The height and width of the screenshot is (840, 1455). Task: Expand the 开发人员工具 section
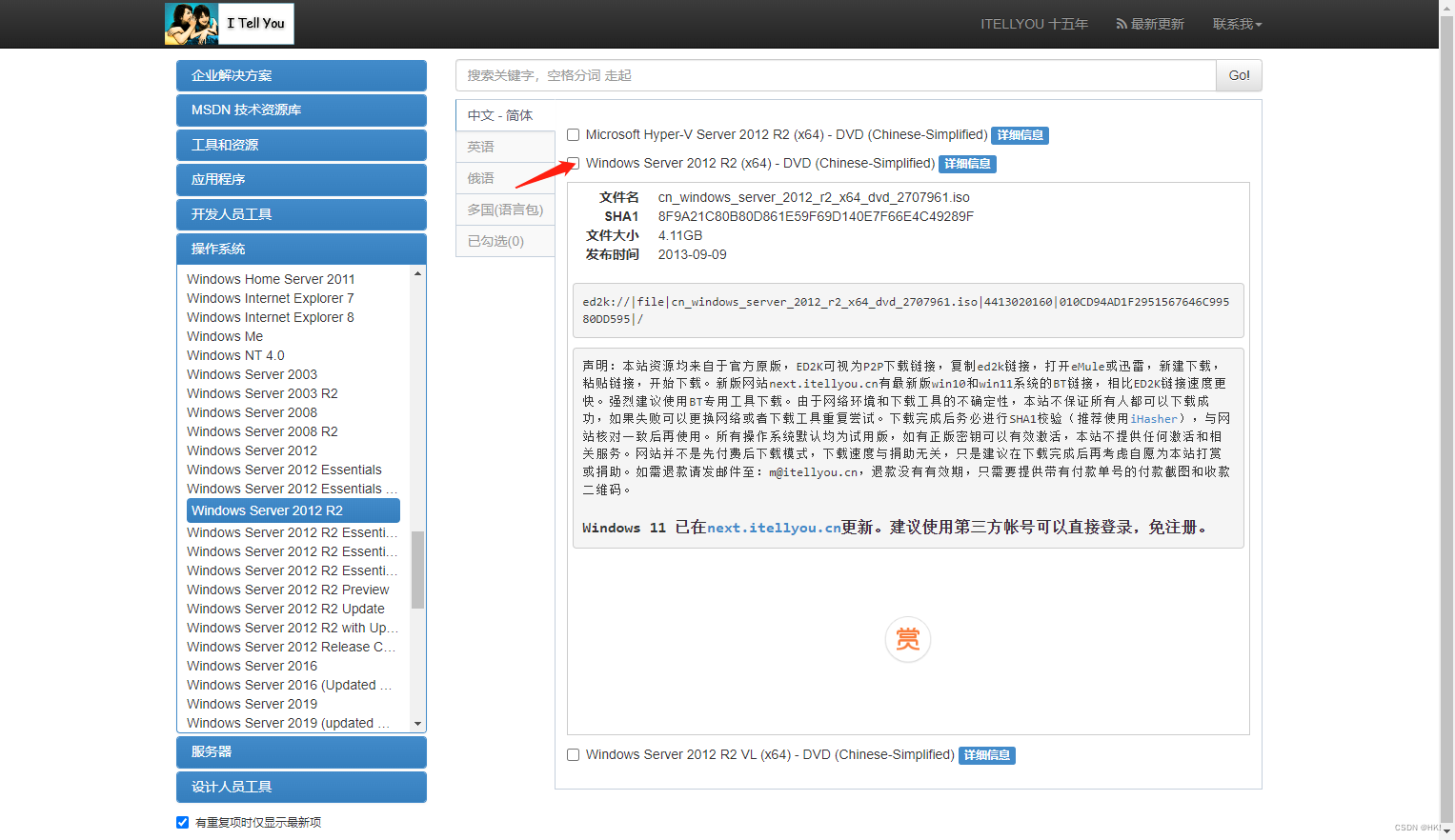point(301,214)
